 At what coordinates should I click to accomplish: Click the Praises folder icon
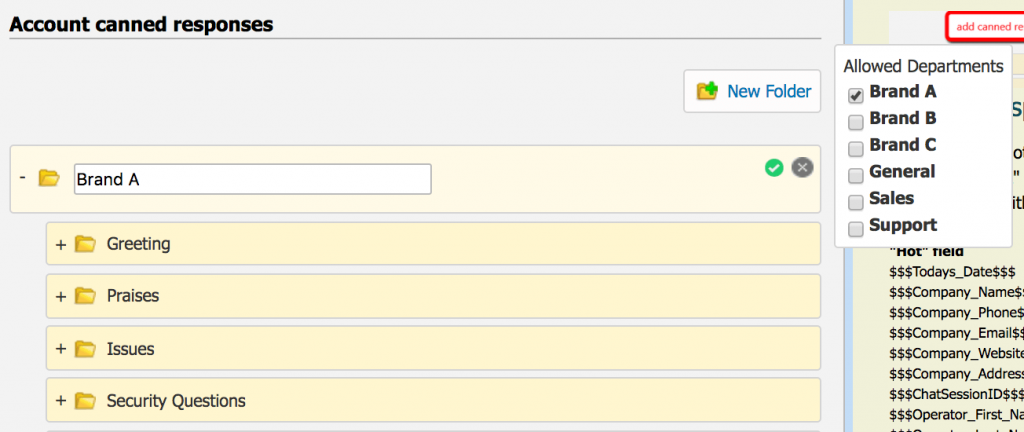point(85,297)
